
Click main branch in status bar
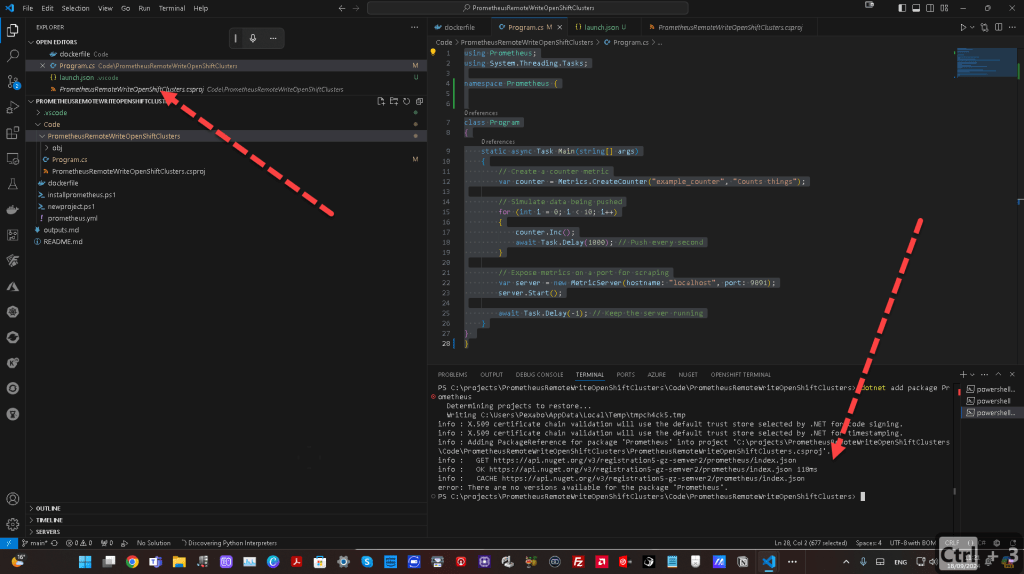[35, 543]
